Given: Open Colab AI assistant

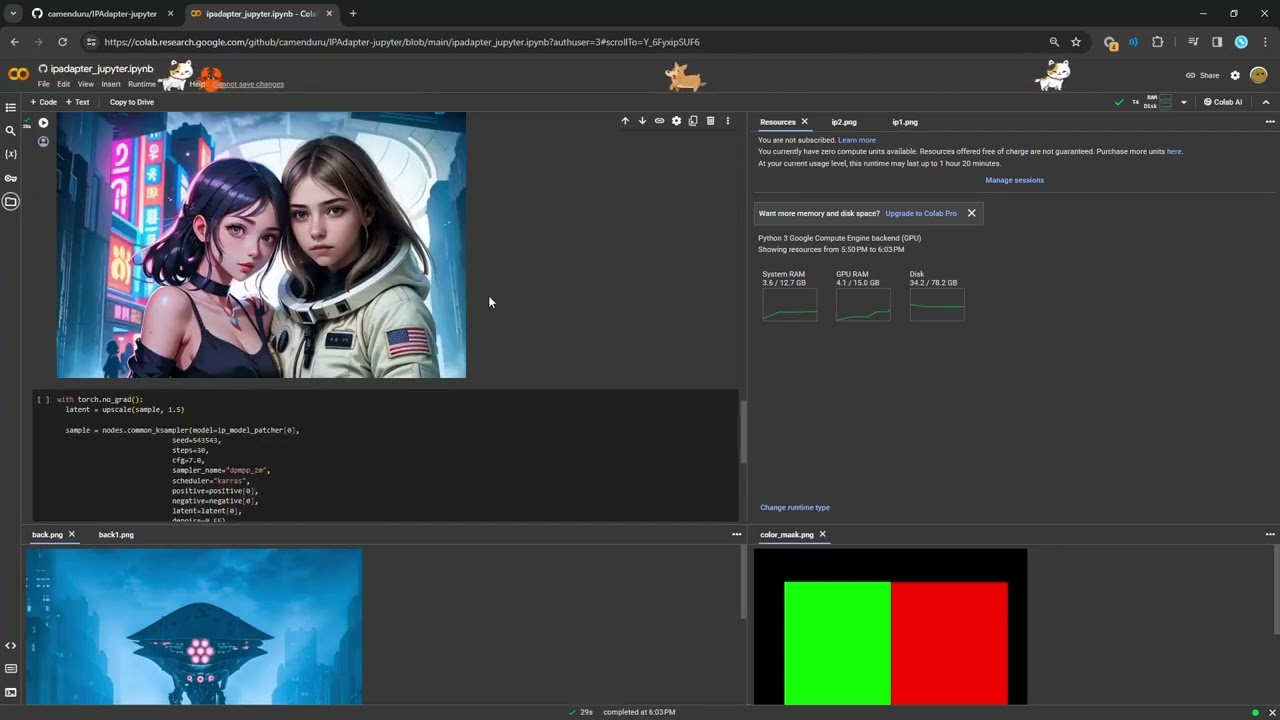Looking at the screenshot, I should click(x=1223, y=102).
